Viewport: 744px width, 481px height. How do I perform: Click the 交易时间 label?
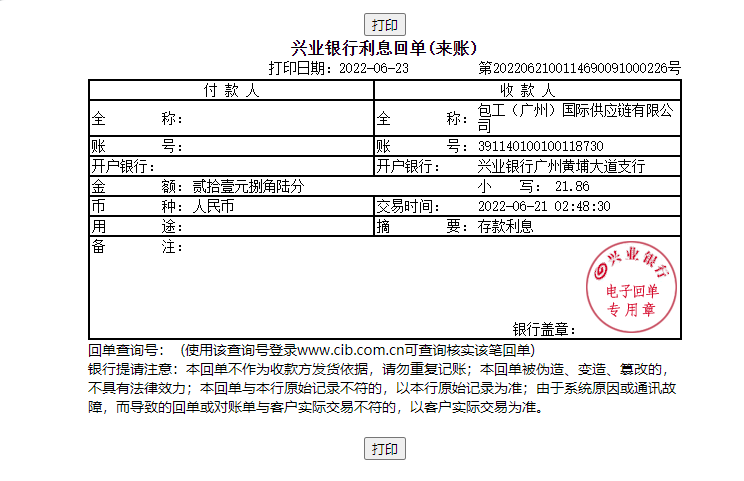coord(408,206)
